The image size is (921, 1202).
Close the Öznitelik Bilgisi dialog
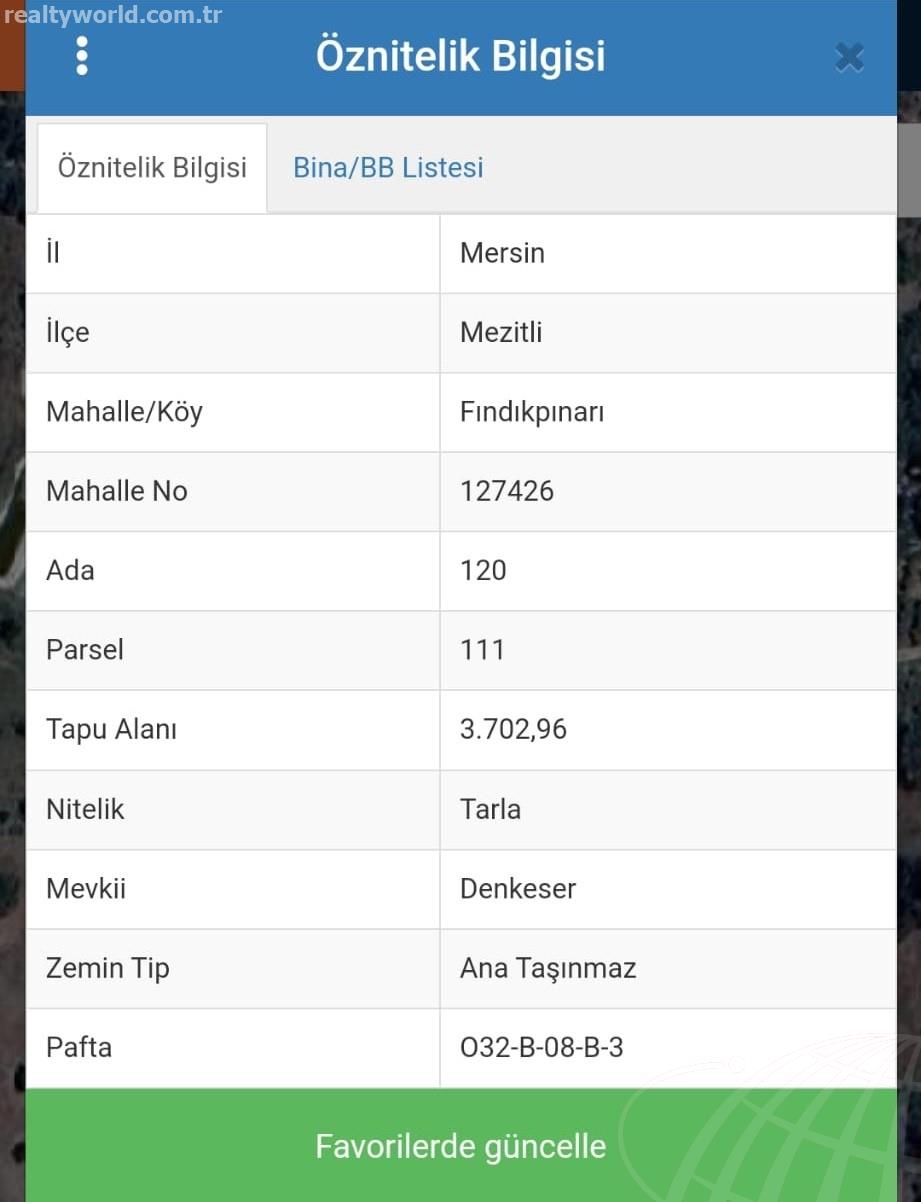(x=849, y=57)
